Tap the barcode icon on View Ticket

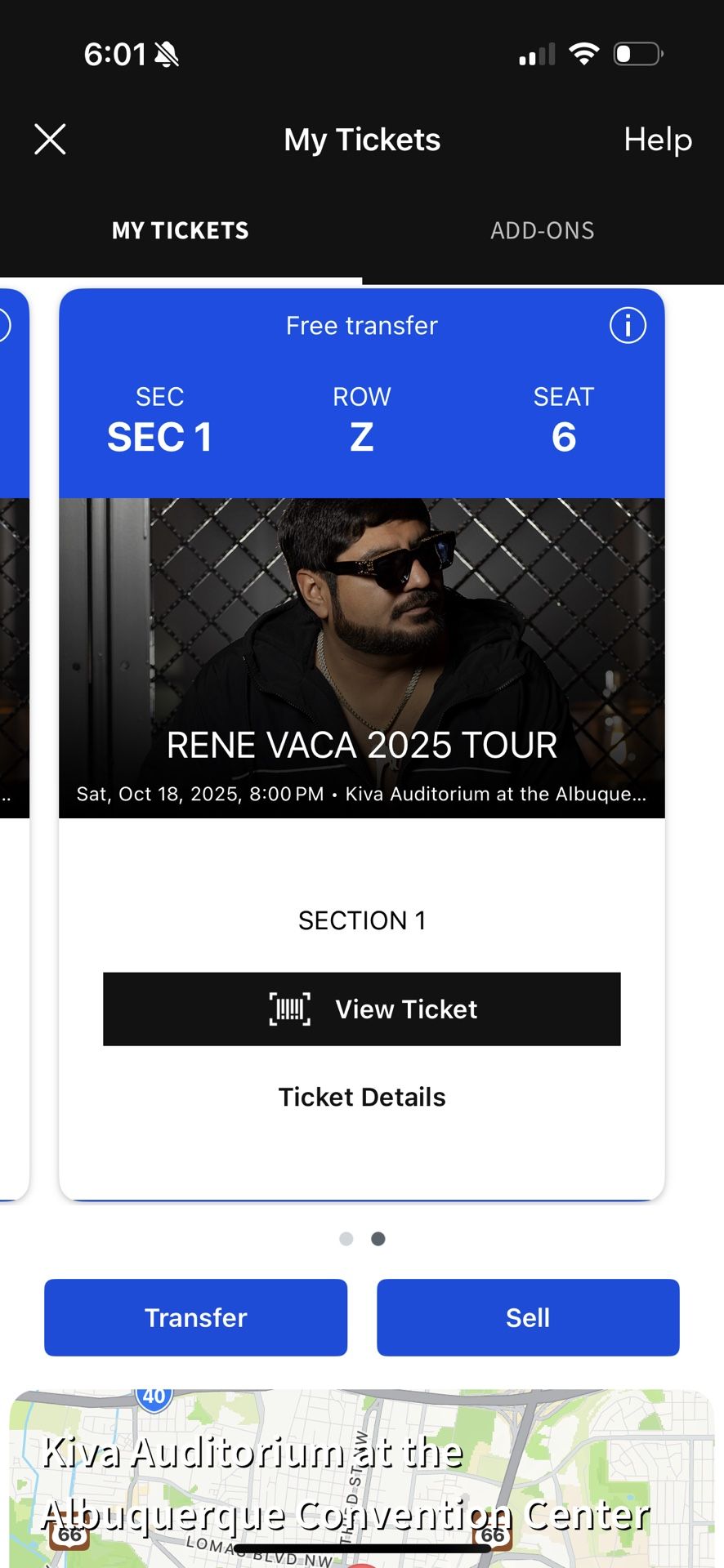(x=290, y=1009)
